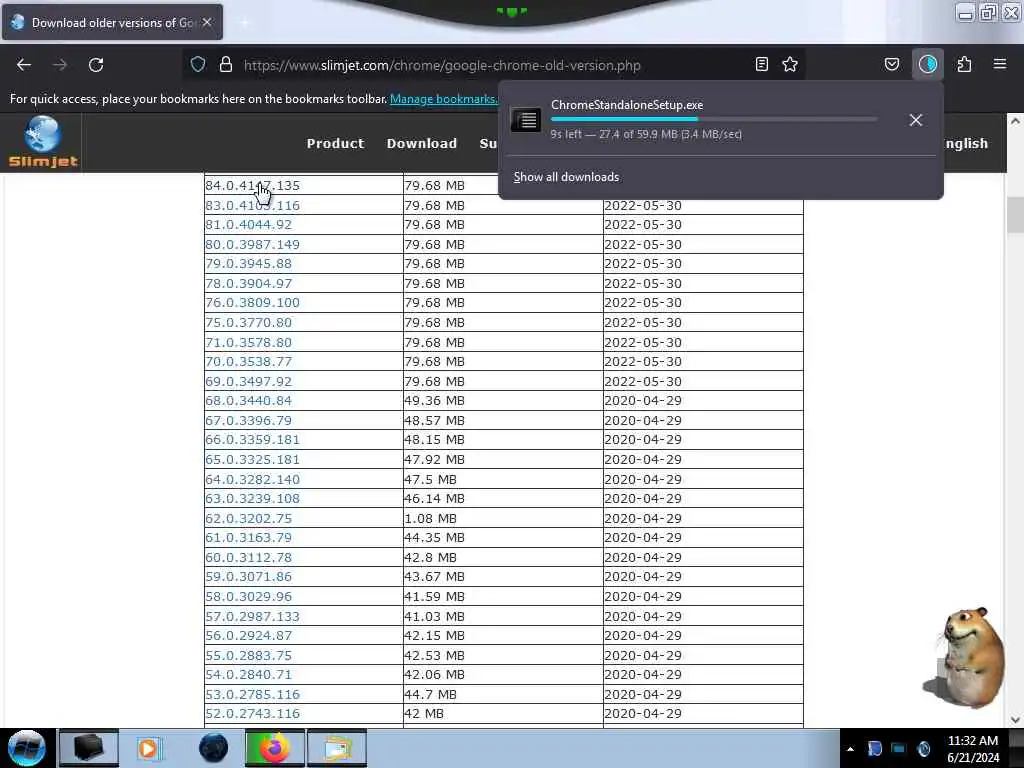Open the Extensions puzzle icon
The height and width of the screenshot is (768, 1024).
tap(964, 64)
